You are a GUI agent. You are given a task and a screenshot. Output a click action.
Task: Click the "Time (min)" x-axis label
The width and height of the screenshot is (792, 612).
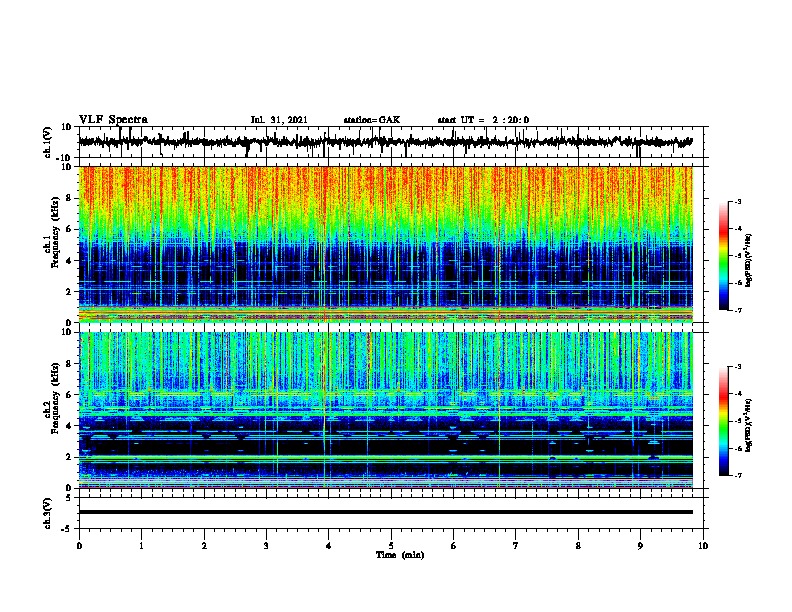(400, 555)
